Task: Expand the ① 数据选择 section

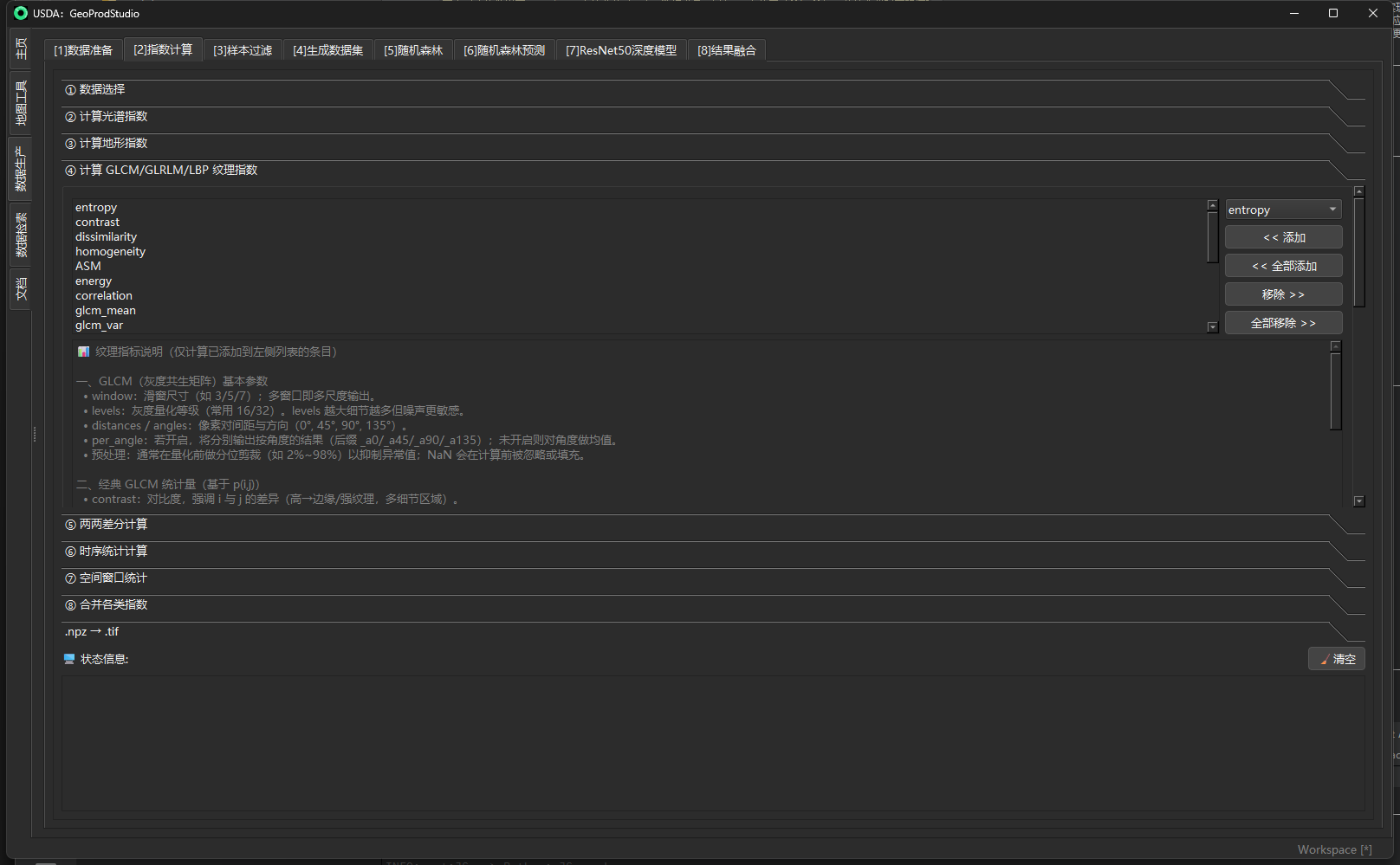Action: pos(102,89)
